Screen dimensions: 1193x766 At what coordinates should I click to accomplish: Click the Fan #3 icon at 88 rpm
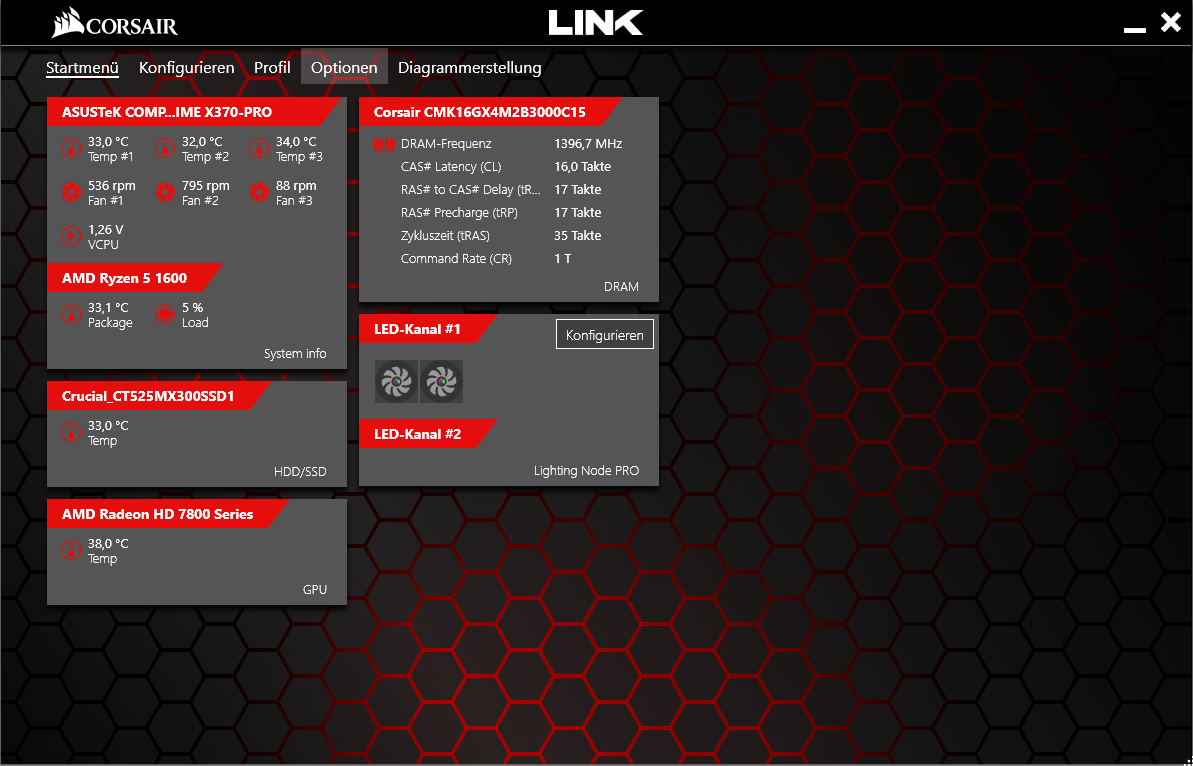[x=258, y=193]
